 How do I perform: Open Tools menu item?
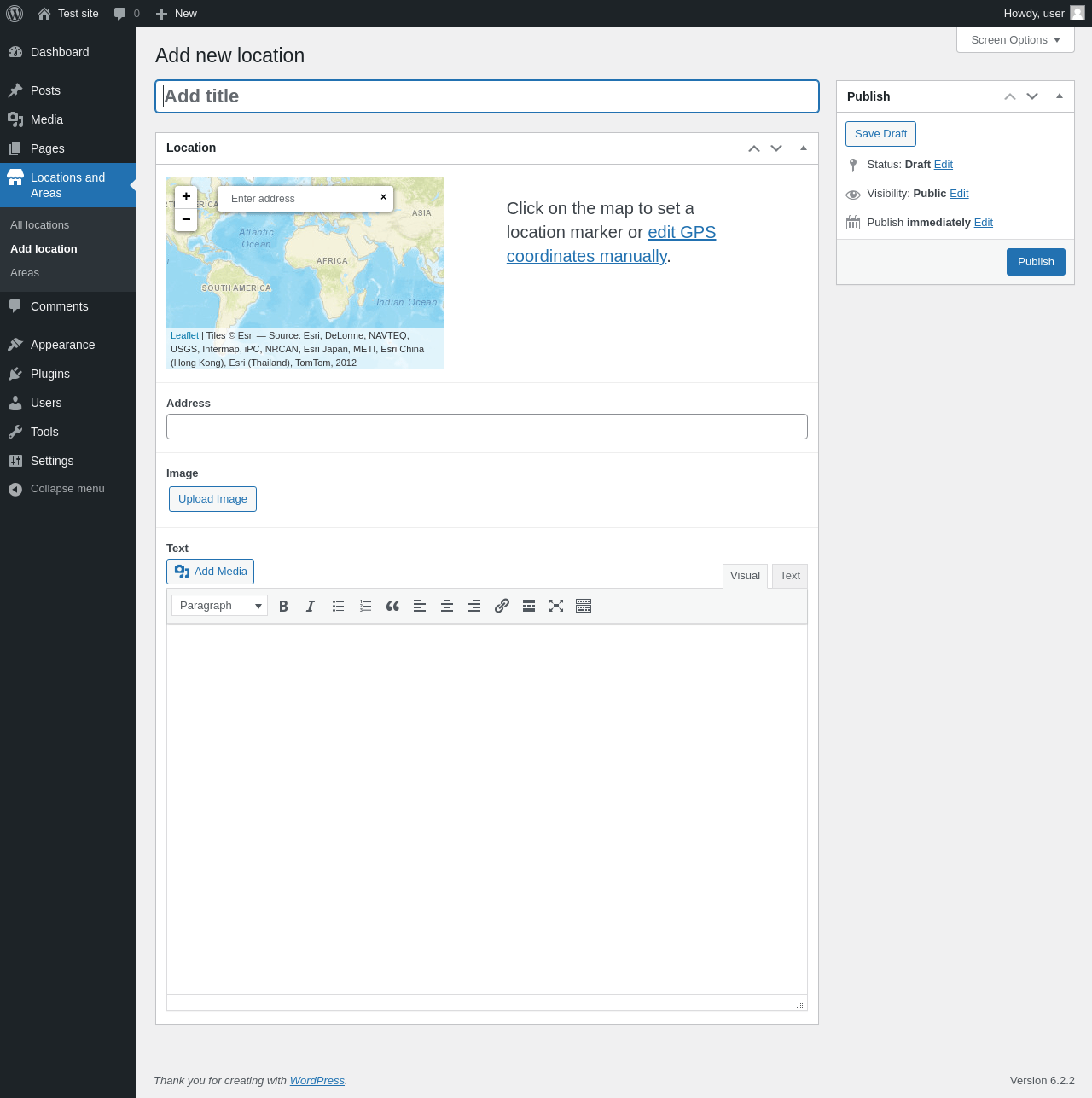point(68,432)
